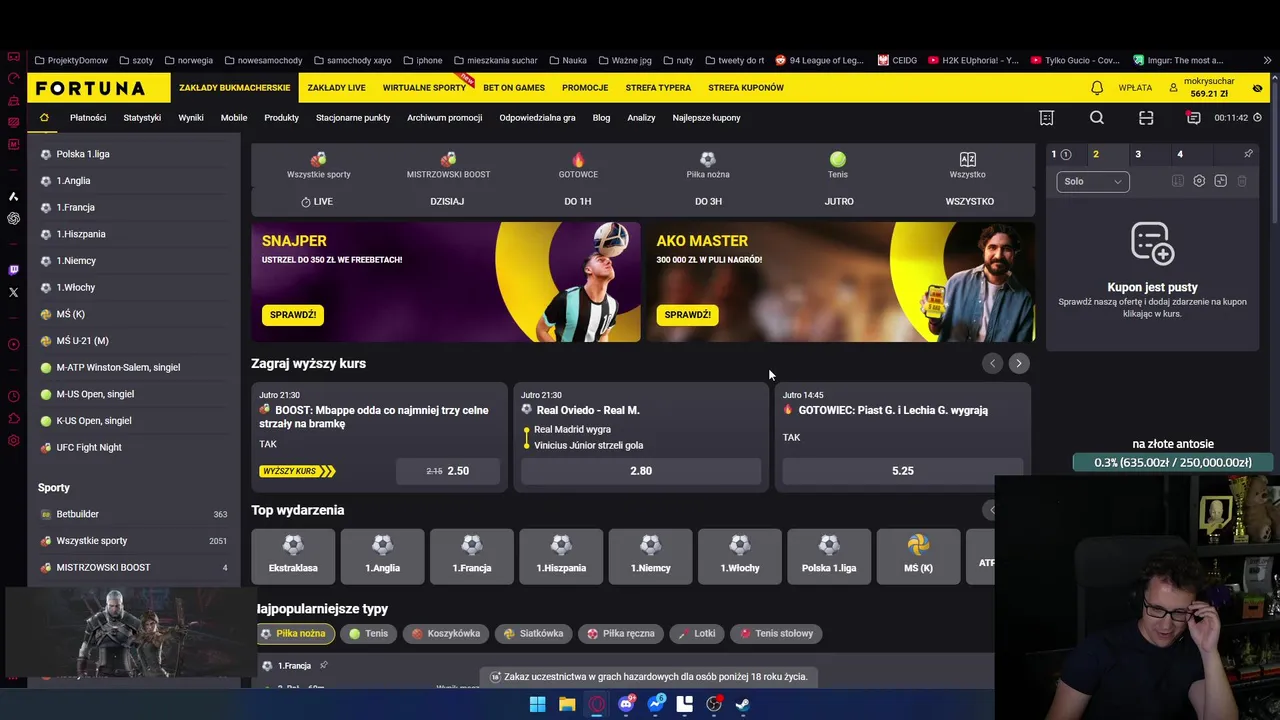Select odds 2.80 Real Oviedo match
The height and width of the screenshot is (720, 1280).
pyautogui.click(x=641, y=471)
